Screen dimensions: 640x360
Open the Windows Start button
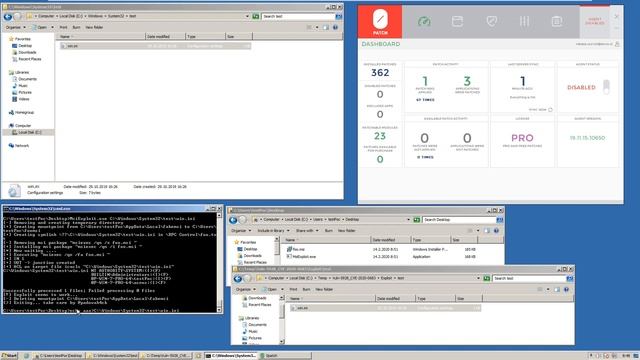pyautogui.click(x=9, y=356)
